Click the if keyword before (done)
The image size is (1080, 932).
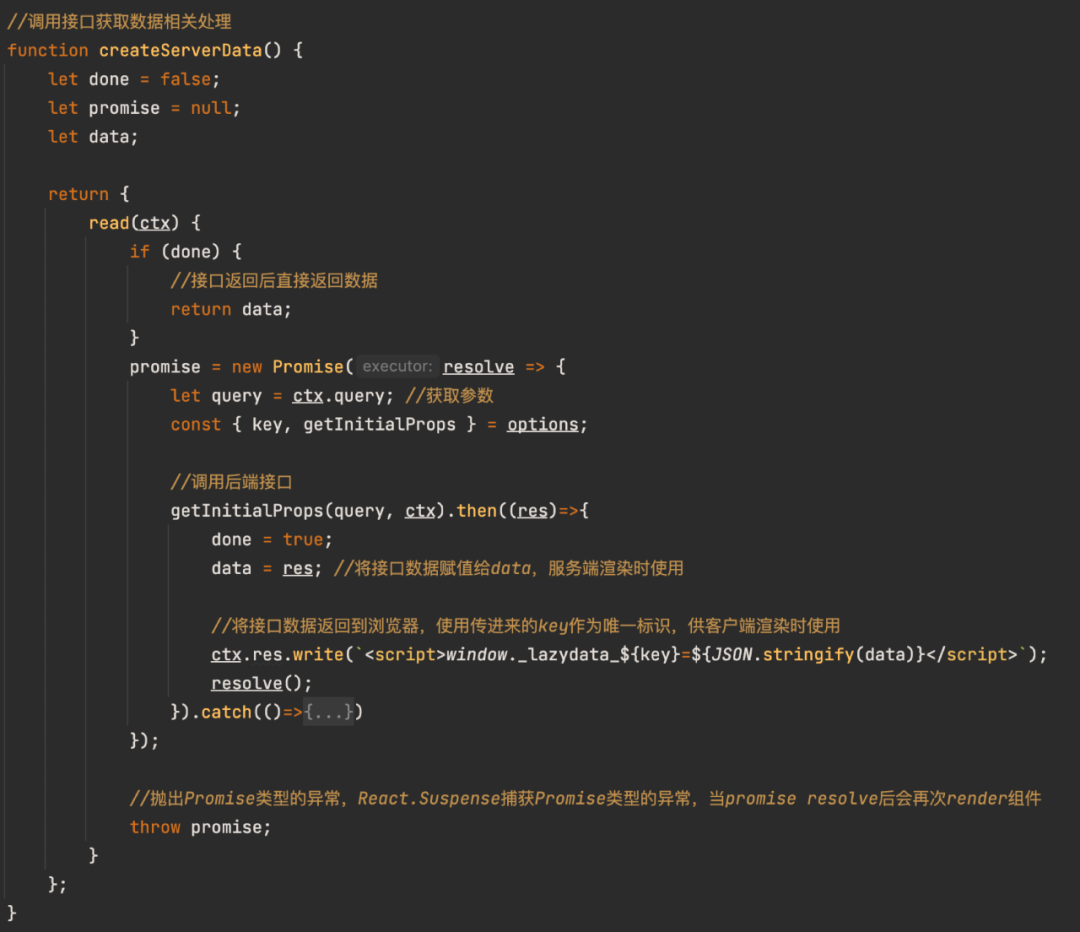tap(140, 251)
